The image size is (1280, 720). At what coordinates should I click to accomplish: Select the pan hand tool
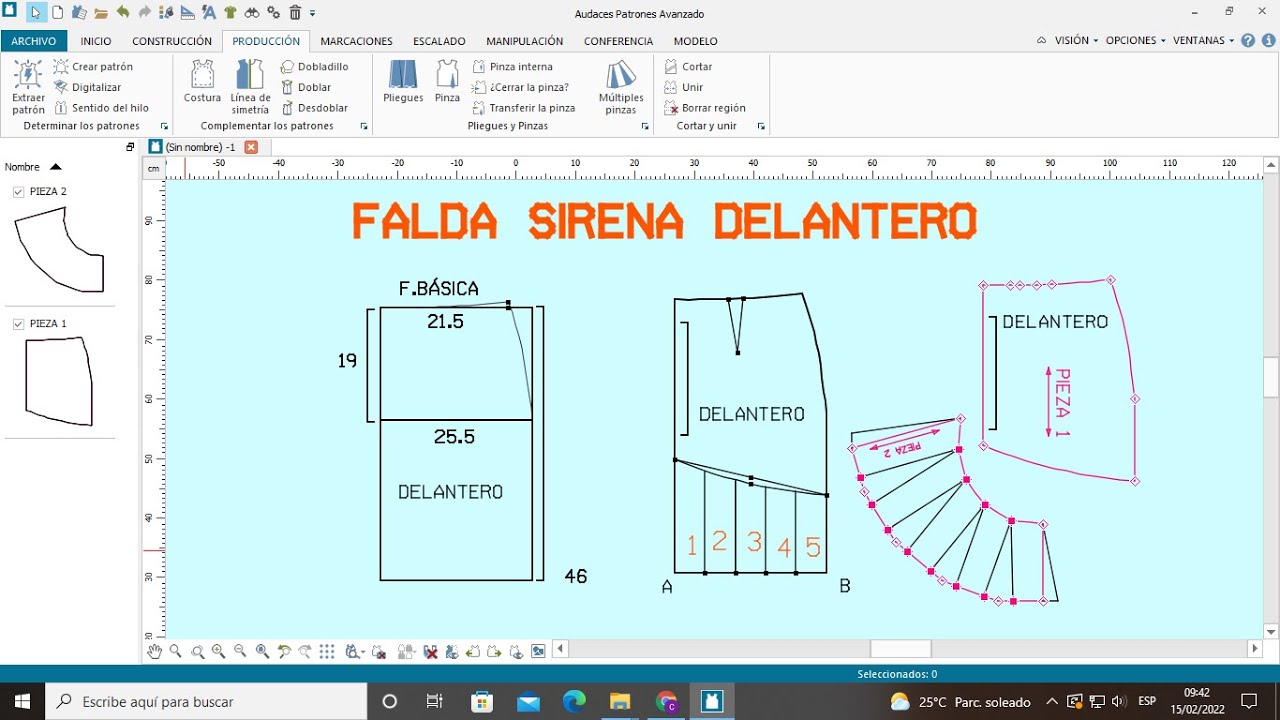154,651
